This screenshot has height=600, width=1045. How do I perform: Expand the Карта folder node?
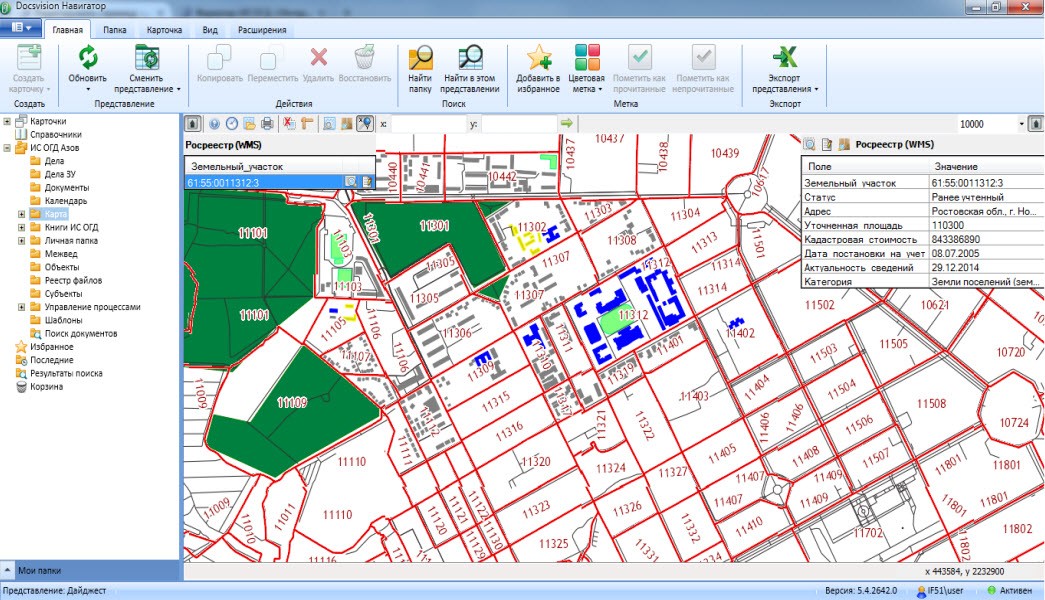pos(21,214)
